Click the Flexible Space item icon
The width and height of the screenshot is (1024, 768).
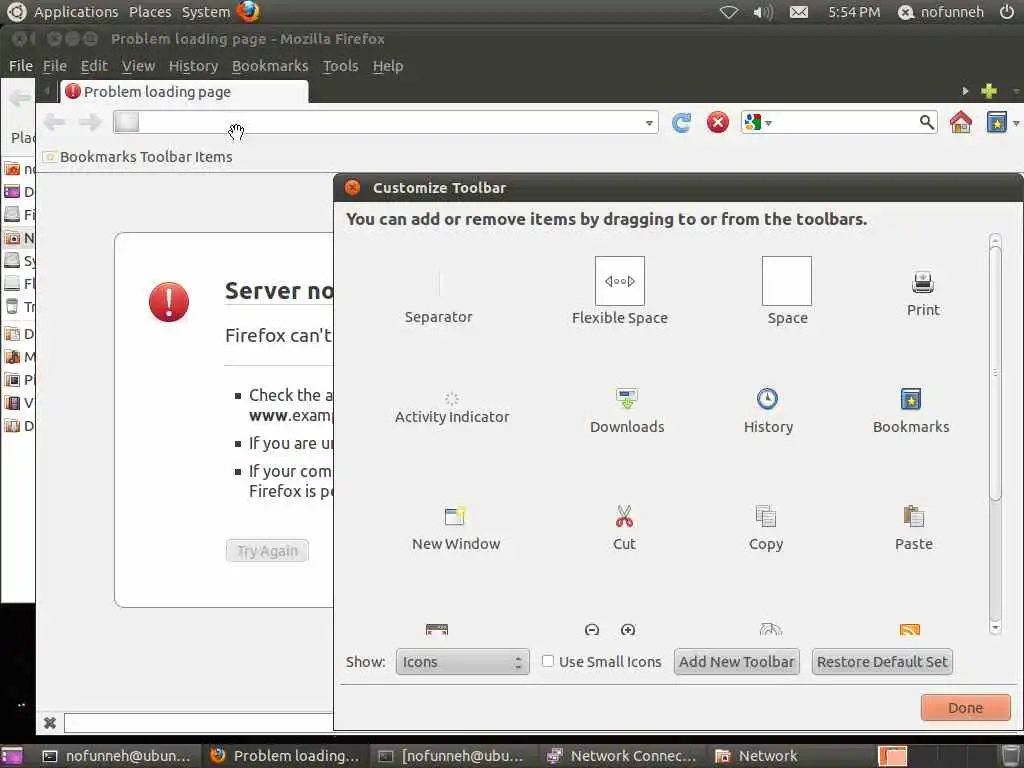[620, 281]
